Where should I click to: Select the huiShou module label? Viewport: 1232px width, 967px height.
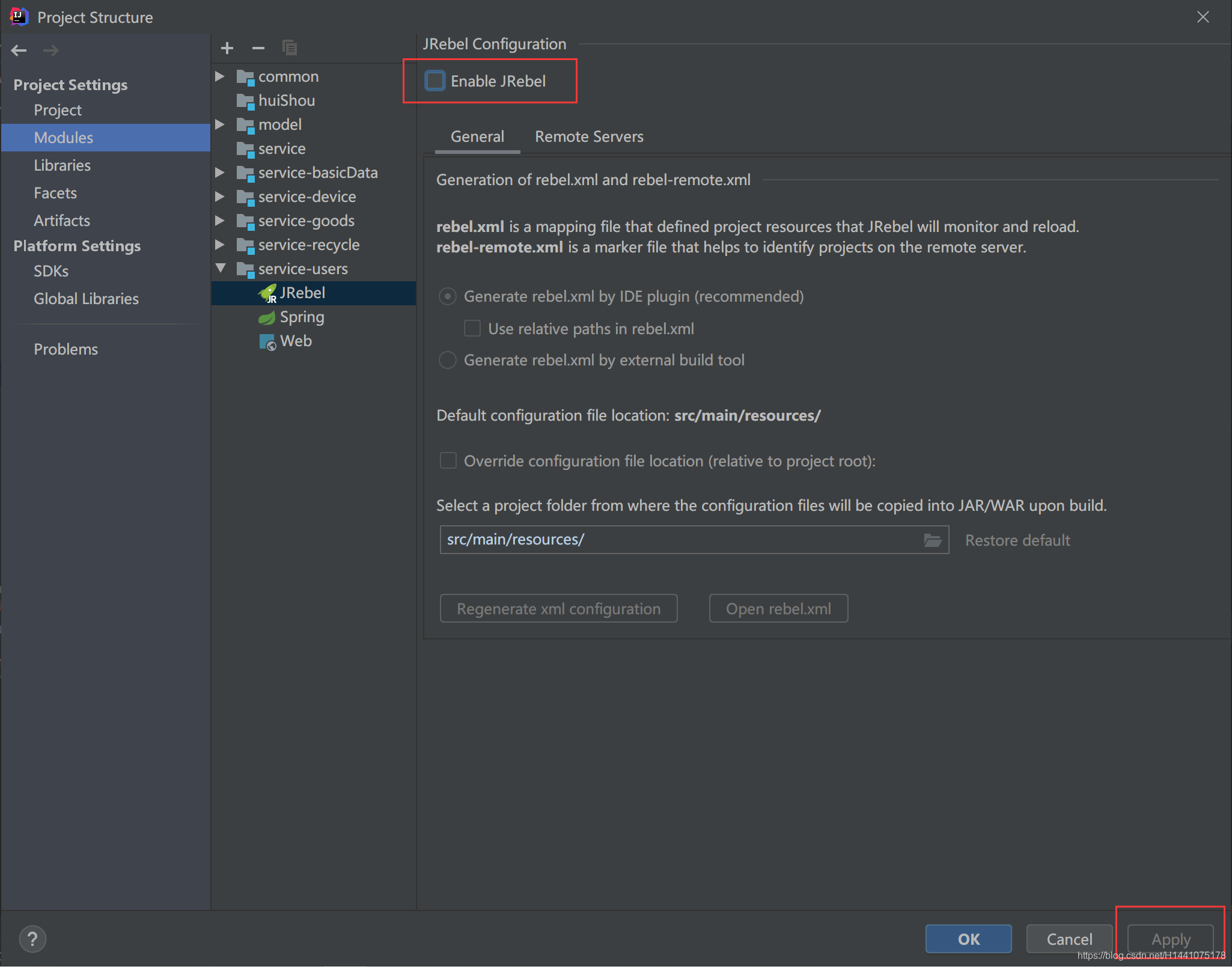click(x=287, y=100)
